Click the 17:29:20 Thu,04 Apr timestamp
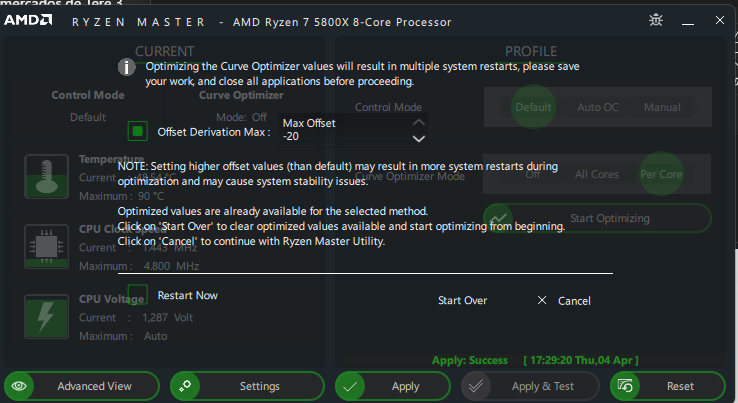Screen dimensions: 738x403 (x=581, y=360)
